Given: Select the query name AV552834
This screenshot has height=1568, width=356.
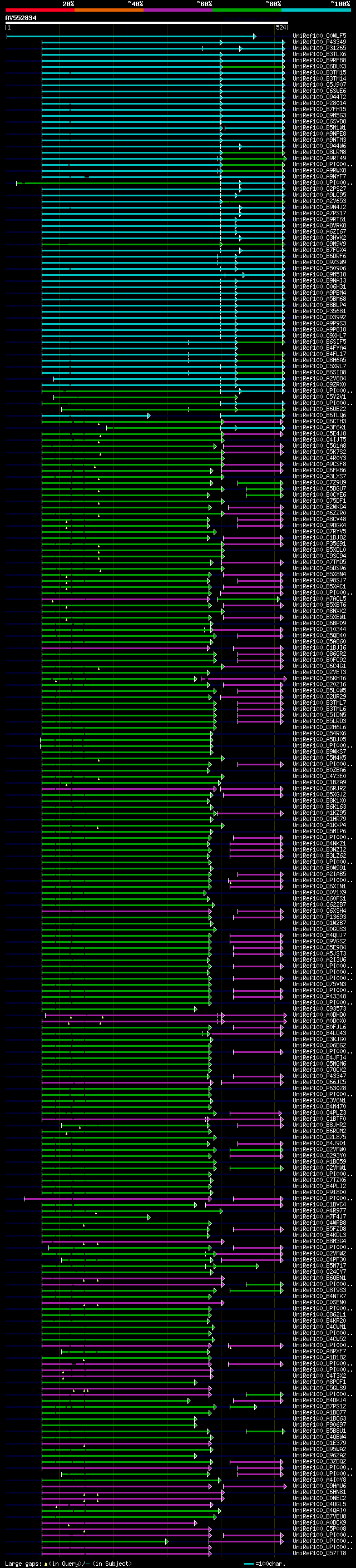Looking at the screenshot, I should (21, 18).
